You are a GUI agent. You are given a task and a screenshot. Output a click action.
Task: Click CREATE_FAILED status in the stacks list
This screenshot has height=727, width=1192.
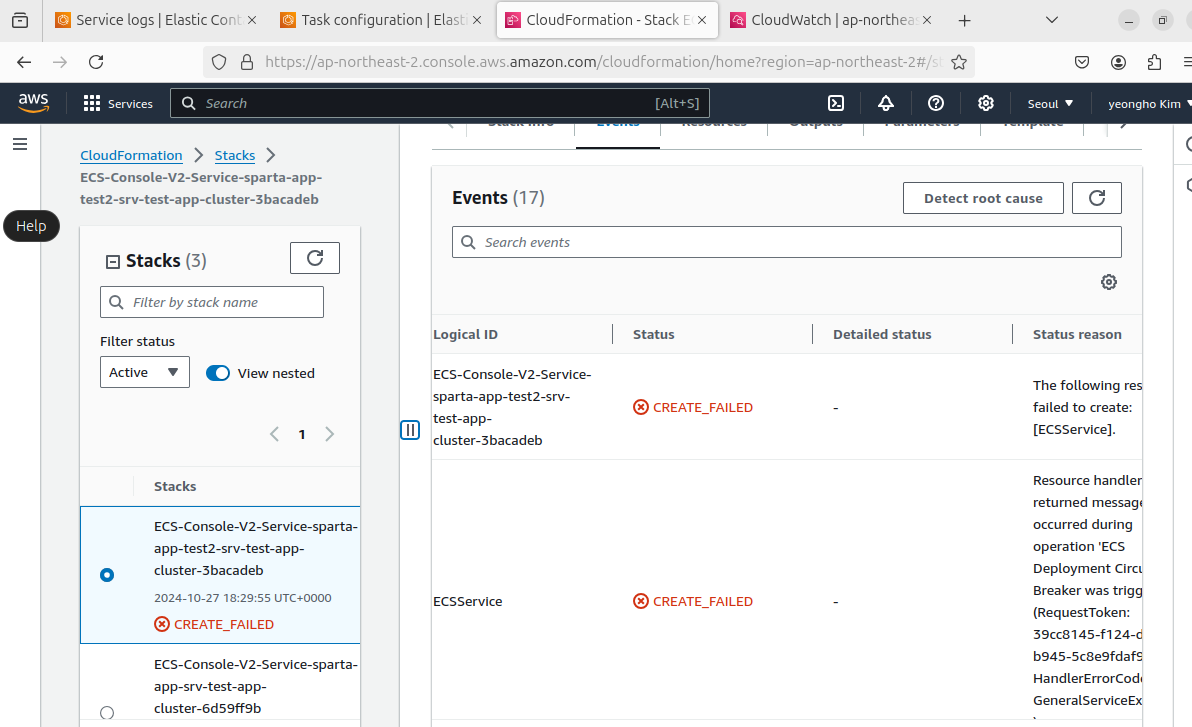point(214,624)
